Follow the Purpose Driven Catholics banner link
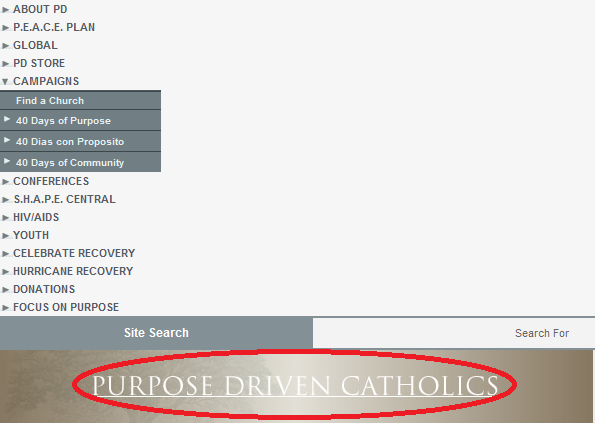The width and height of the screenshot is (595, 423). tap(295, 385)
